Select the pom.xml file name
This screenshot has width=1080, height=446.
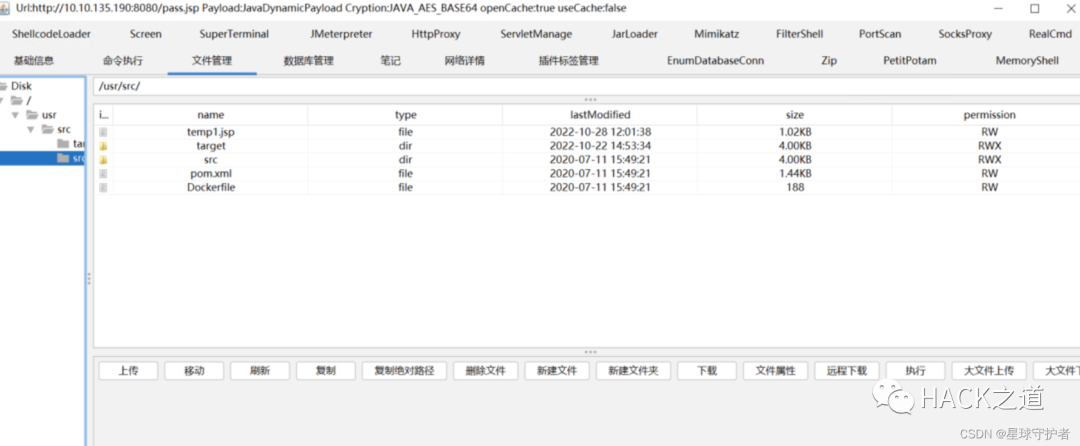pyautogui.click(x=210, y=173)
